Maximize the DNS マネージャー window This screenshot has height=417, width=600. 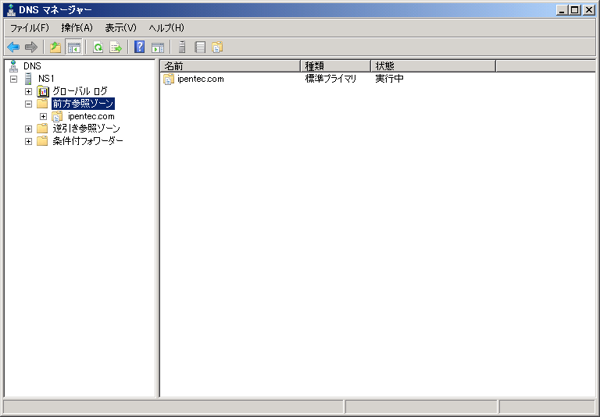(x=575, y=10)
